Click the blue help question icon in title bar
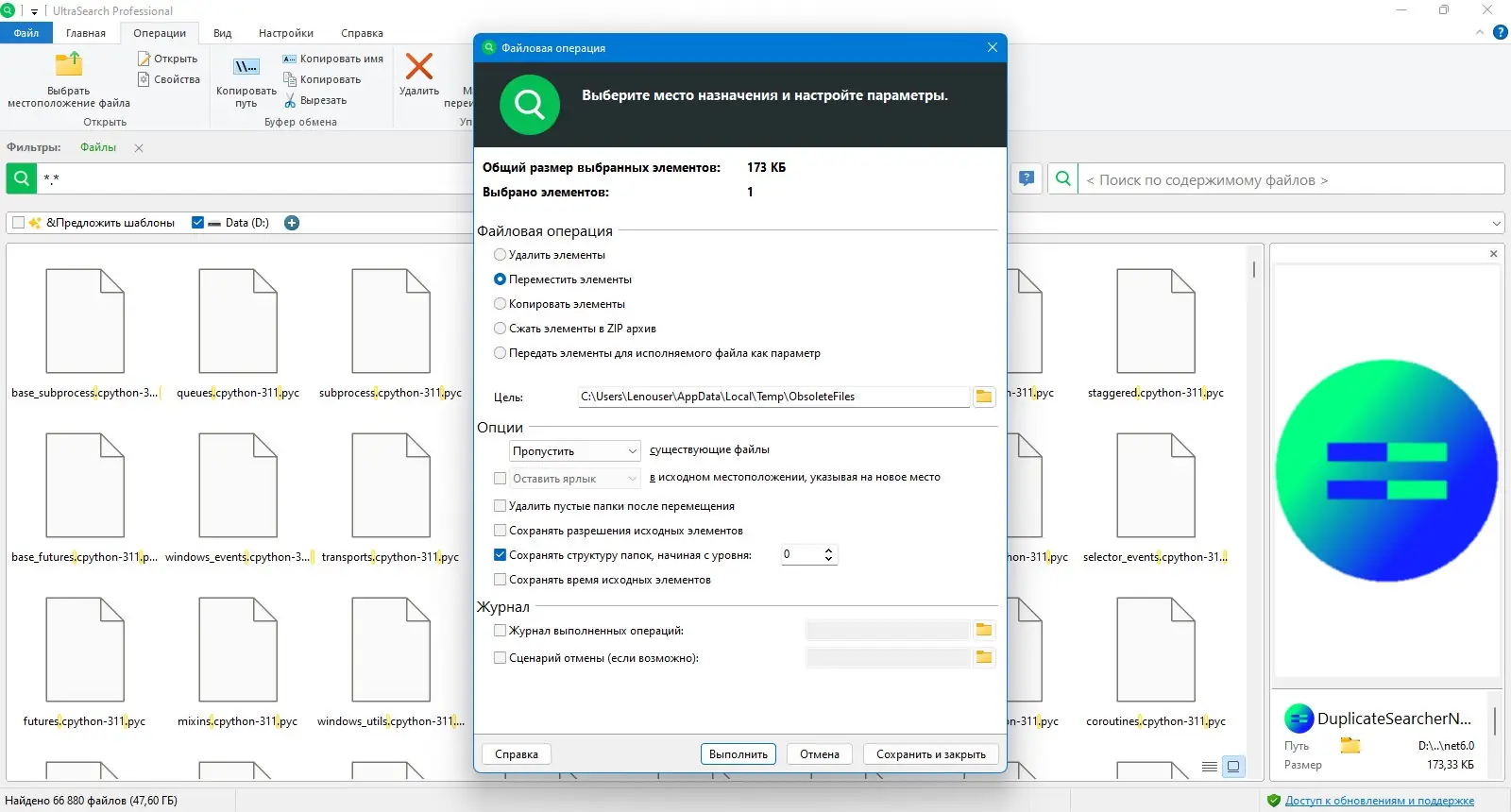The width and height of the screenshot is (1511, 812). (x=1500, y=33)
